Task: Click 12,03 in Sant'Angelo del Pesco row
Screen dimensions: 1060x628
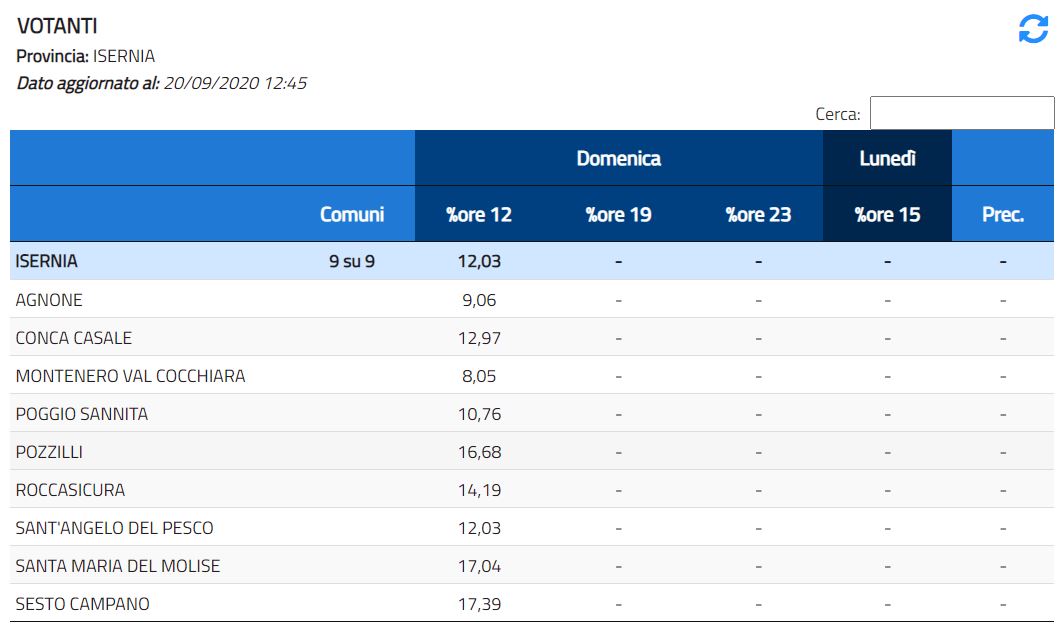Action: (479, 528)
